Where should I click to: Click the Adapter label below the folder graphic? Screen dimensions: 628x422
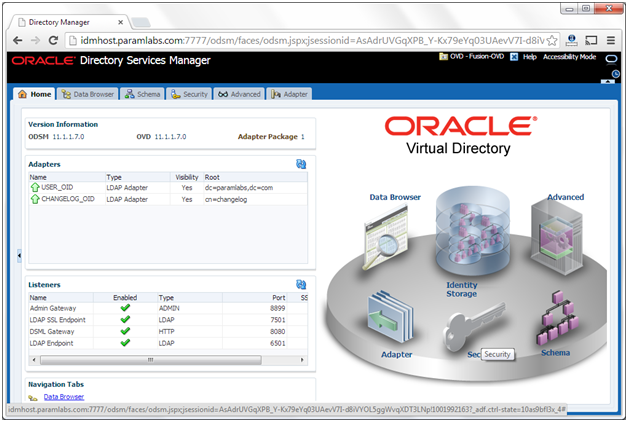(x=397, y=354)
